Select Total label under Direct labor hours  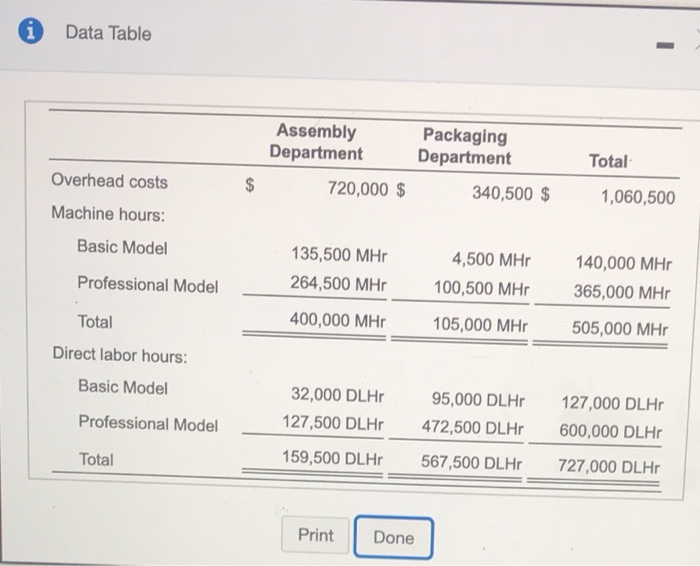click(96, 459)
